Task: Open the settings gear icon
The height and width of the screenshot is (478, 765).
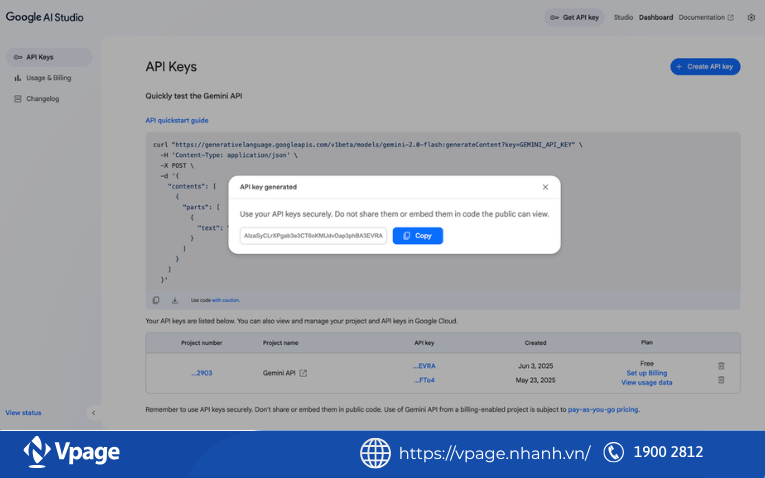Action: point(751,18)
